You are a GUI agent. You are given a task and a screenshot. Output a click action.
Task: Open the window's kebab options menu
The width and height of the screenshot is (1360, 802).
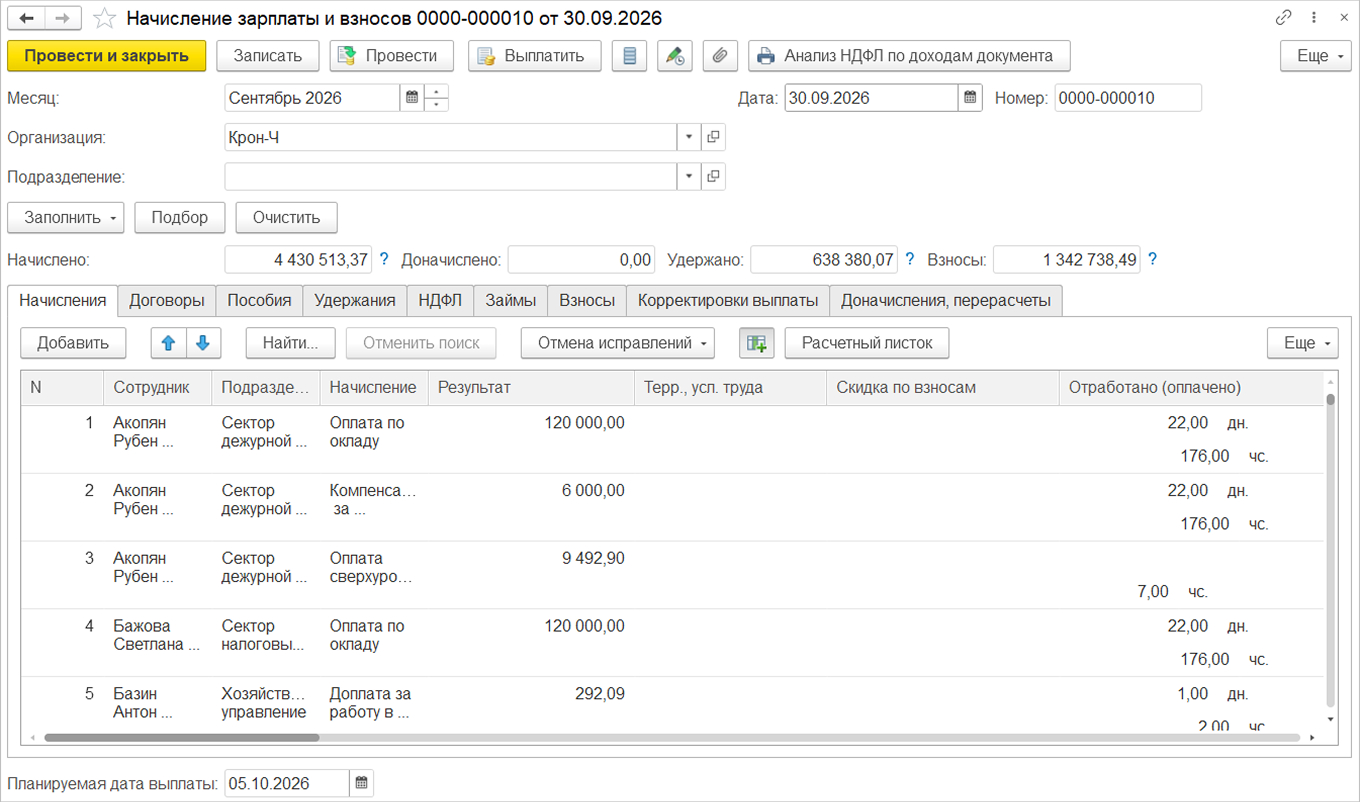[x=1313, y=18]
